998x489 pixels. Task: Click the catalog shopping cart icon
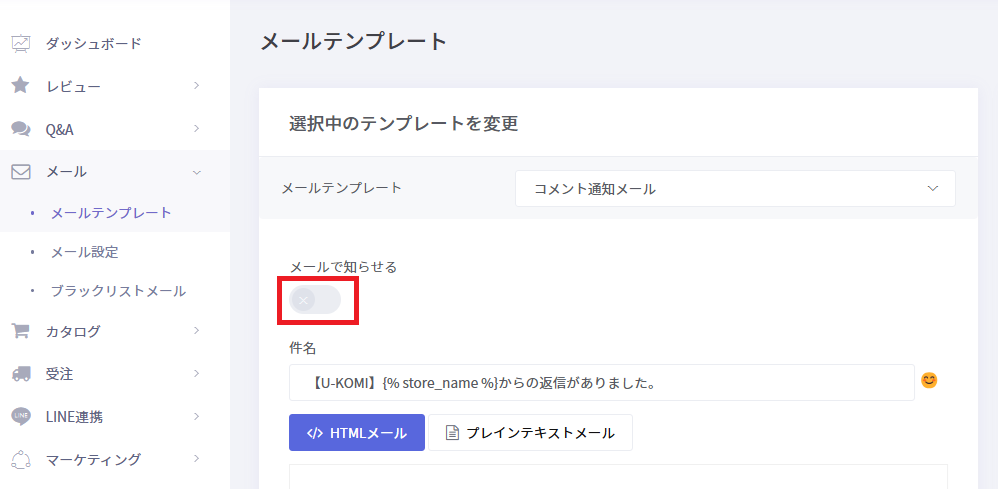pyautogui.click(x=20, y=331)
